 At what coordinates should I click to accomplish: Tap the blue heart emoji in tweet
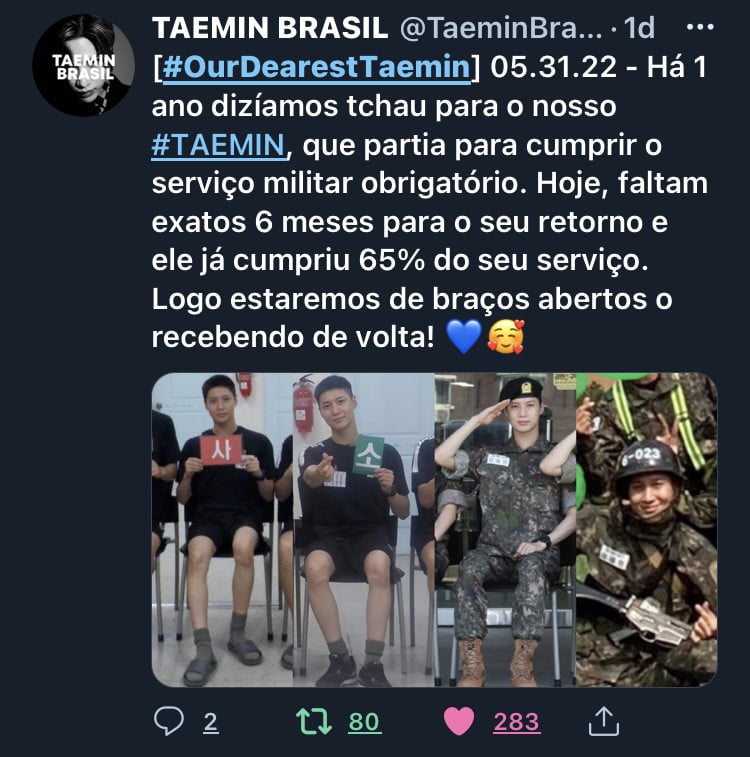tap(464, 337)
